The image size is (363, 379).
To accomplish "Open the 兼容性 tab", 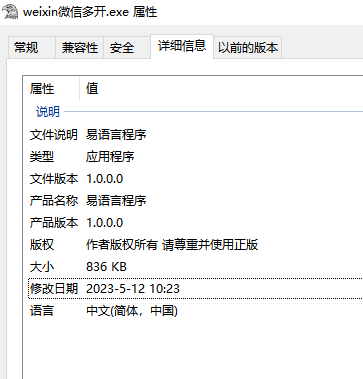I will (79, 48).
